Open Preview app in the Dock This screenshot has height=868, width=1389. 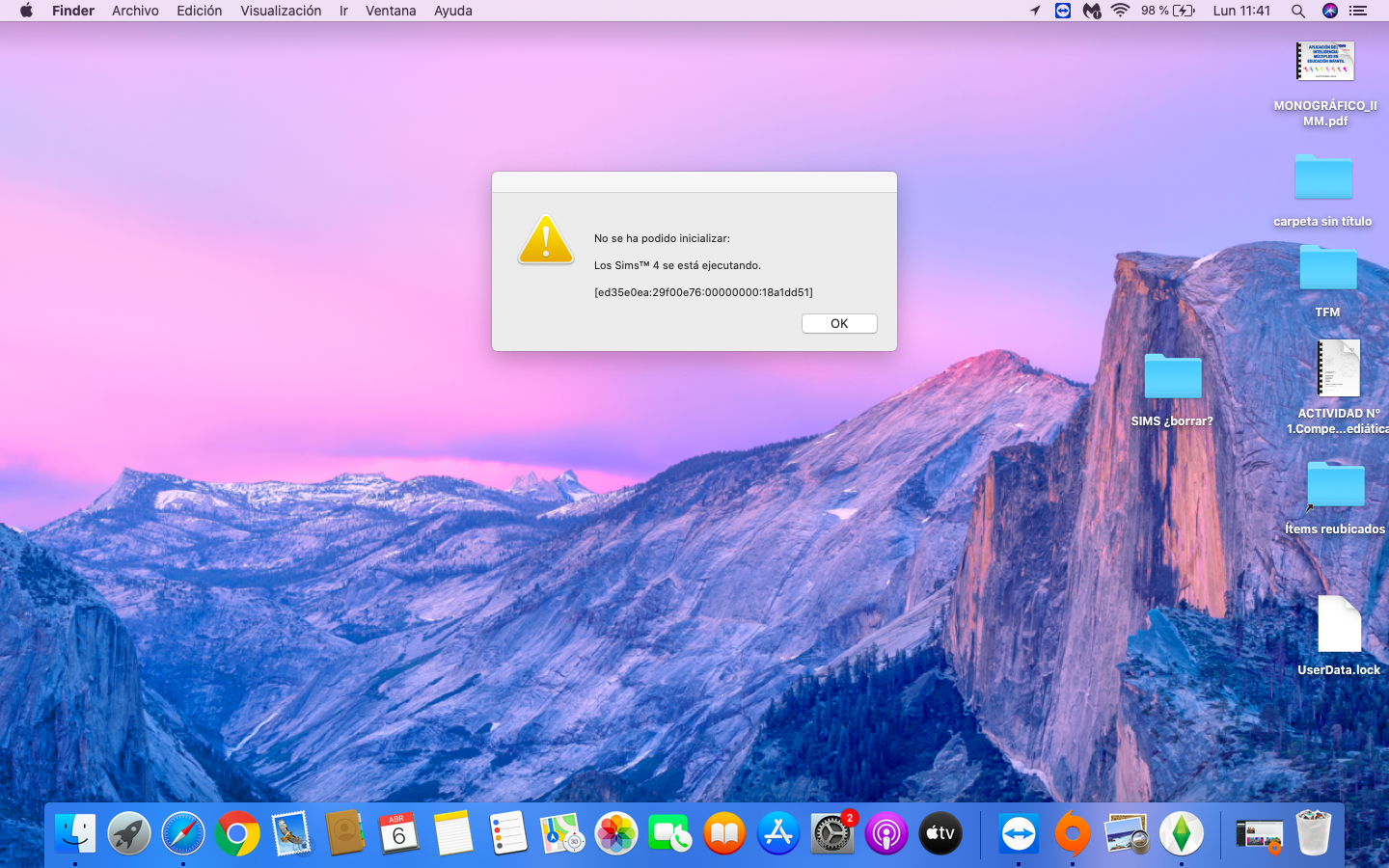tap(1127, 833)
